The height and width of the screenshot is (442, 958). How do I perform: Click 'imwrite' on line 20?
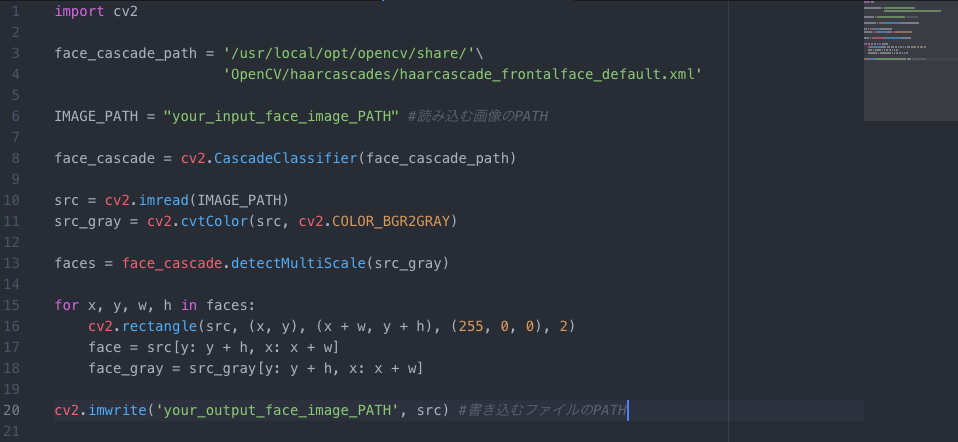[x=117, y=410]
